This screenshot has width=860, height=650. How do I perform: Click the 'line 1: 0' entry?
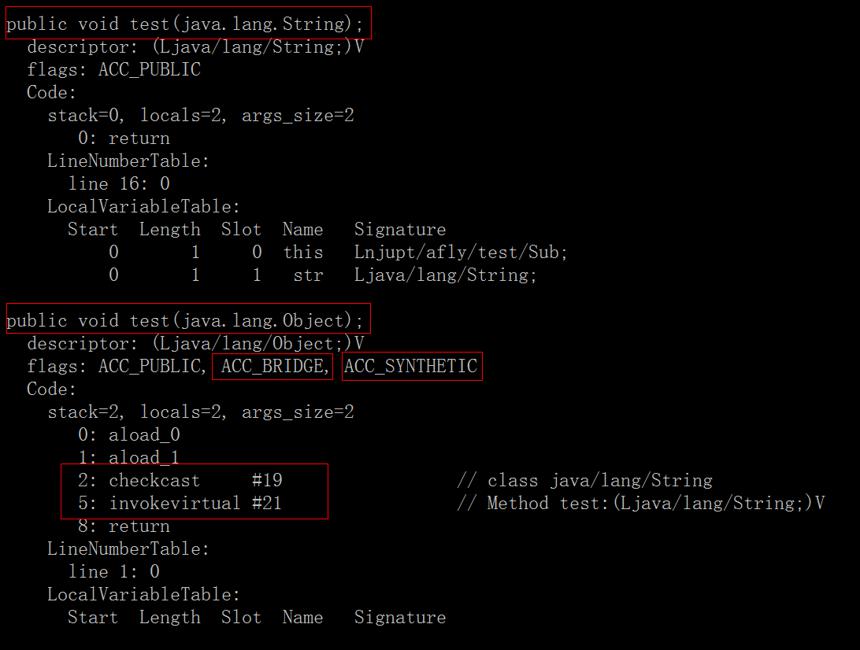click(114, 572)
